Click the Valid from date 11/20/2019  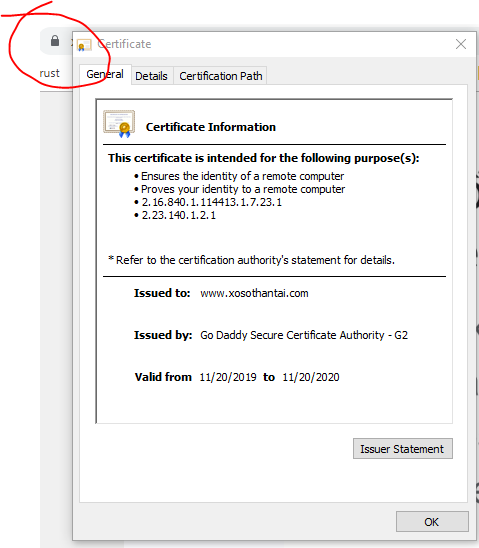coord(228,377)
